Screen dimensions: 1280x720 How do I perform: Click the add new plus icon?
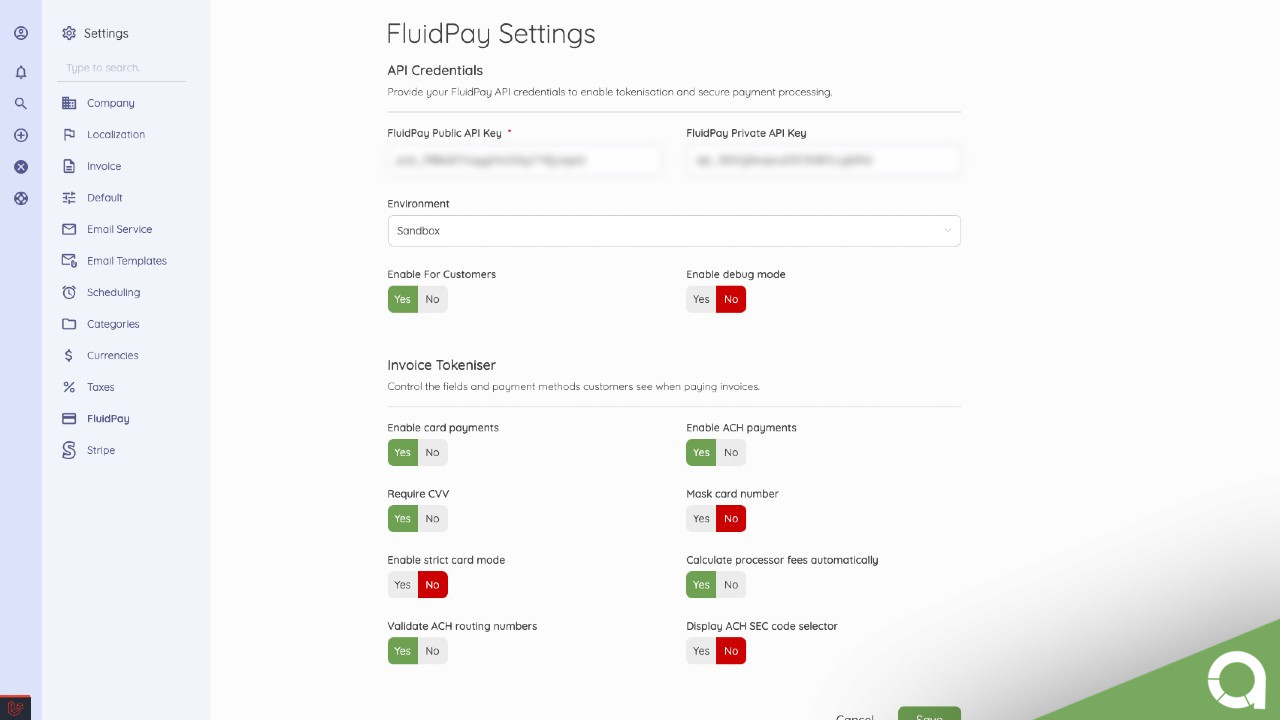(x=21, y=135)
